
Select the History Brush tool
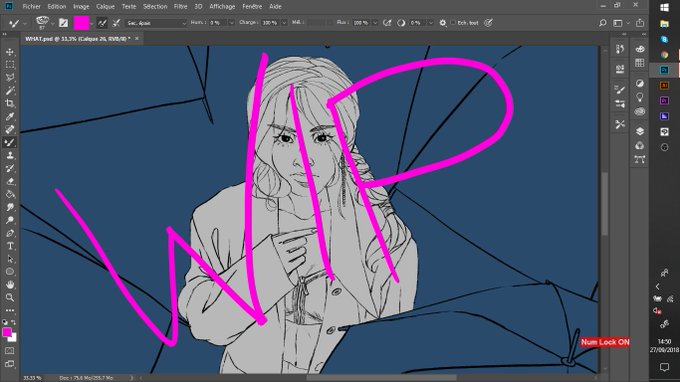(10, 168)
